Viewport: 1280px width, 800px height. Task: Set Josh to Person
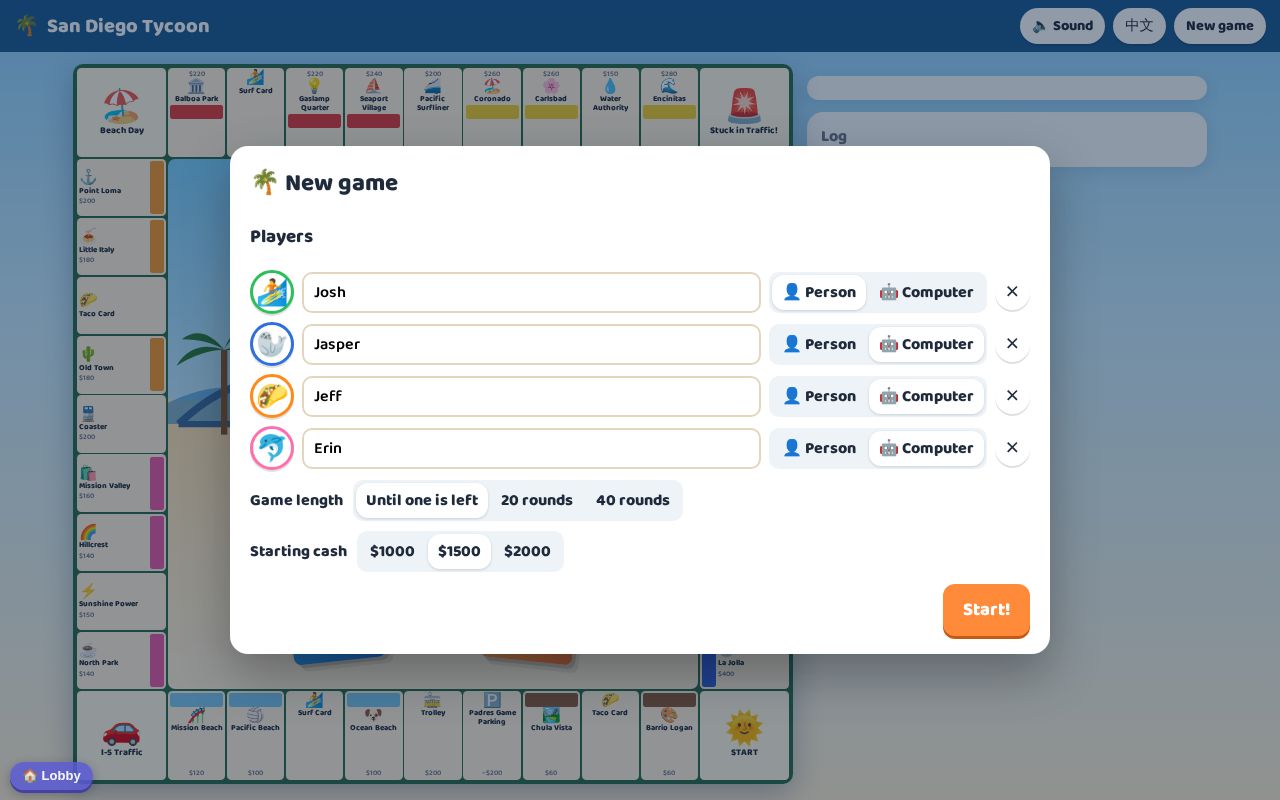click(x=819, y=292)
